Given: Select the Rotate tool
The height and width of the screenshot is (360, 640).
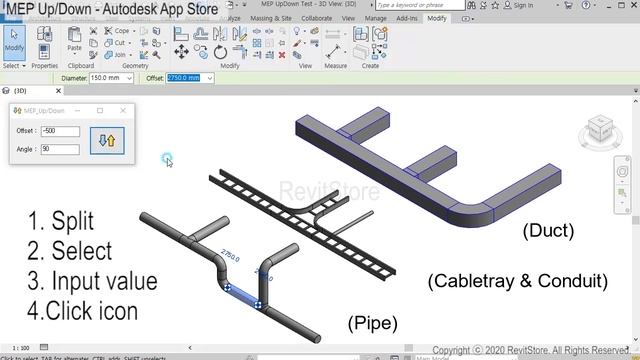Looking at the screenshot, I should click(220, 52).
